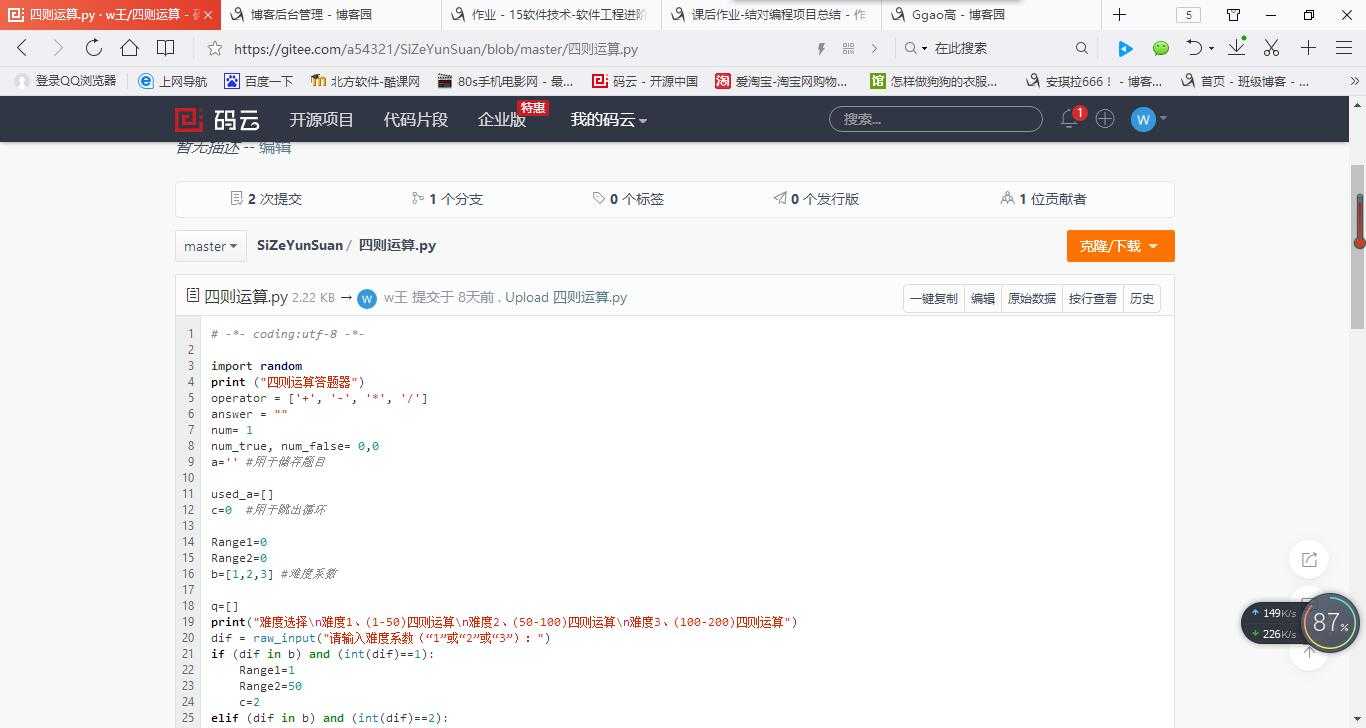The width and height of the screenshot is (1366, 728).
Task: Click the 原始数据 button
Action: click(1031, 298)
